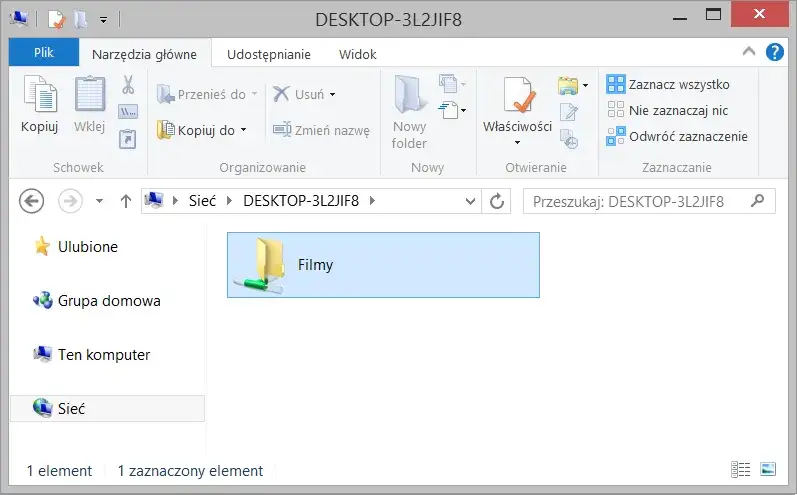Switch to the Widok tab

tap(357, 54)
